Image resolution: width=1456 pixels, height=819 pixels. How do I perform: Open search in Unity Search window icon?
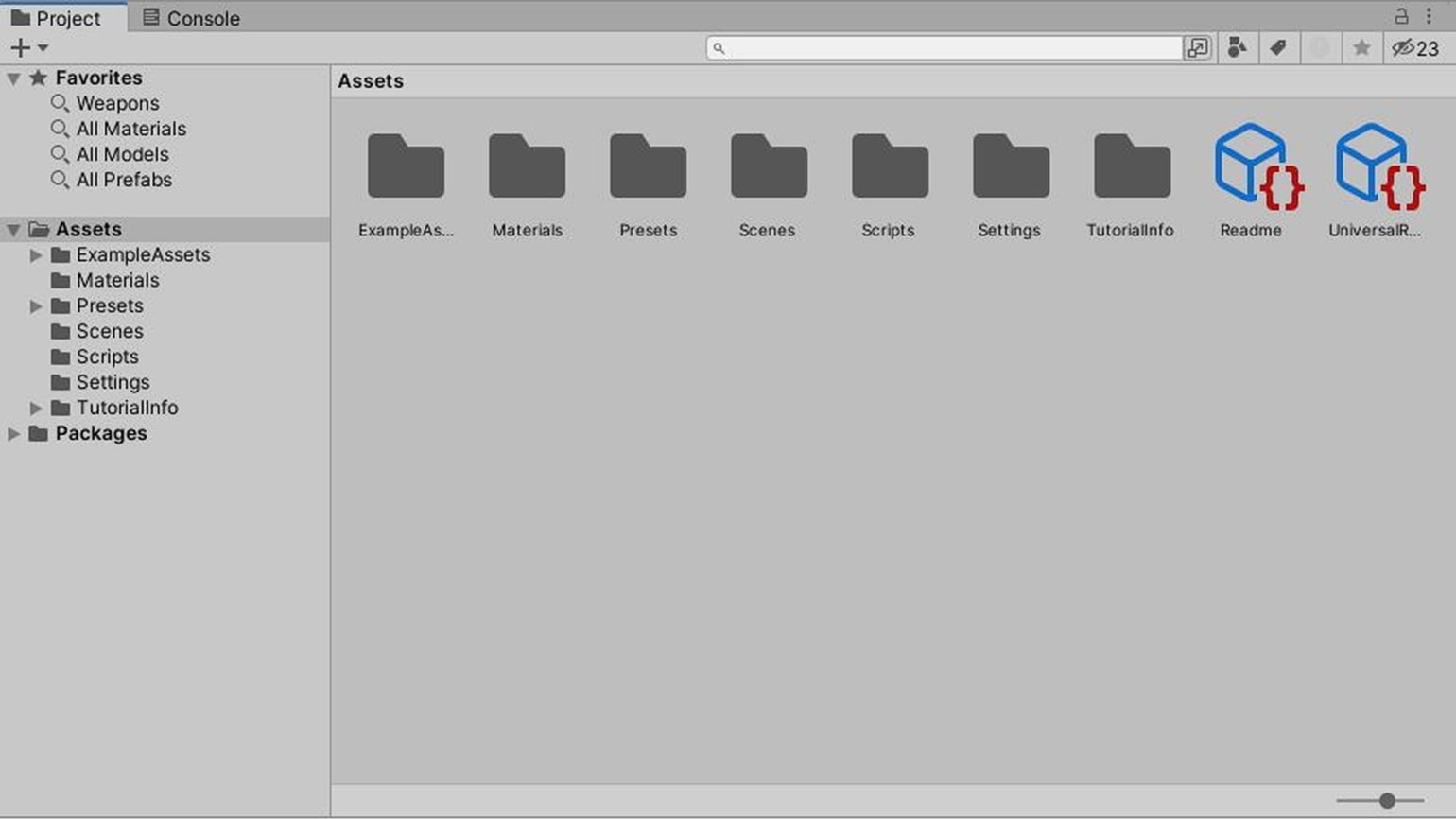pos(1198,48)
